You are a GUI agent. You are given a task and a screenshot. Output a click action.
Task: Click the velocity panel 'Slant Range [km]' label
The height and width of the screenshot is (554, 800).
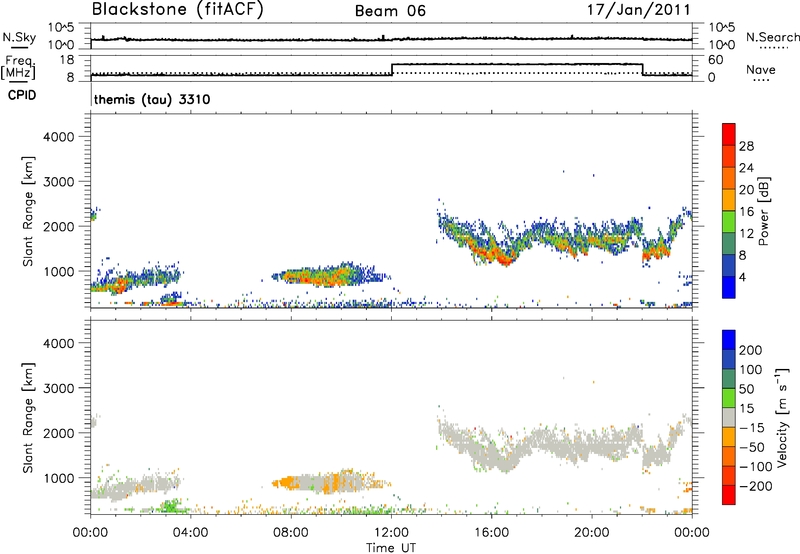(x=28, y=418)
